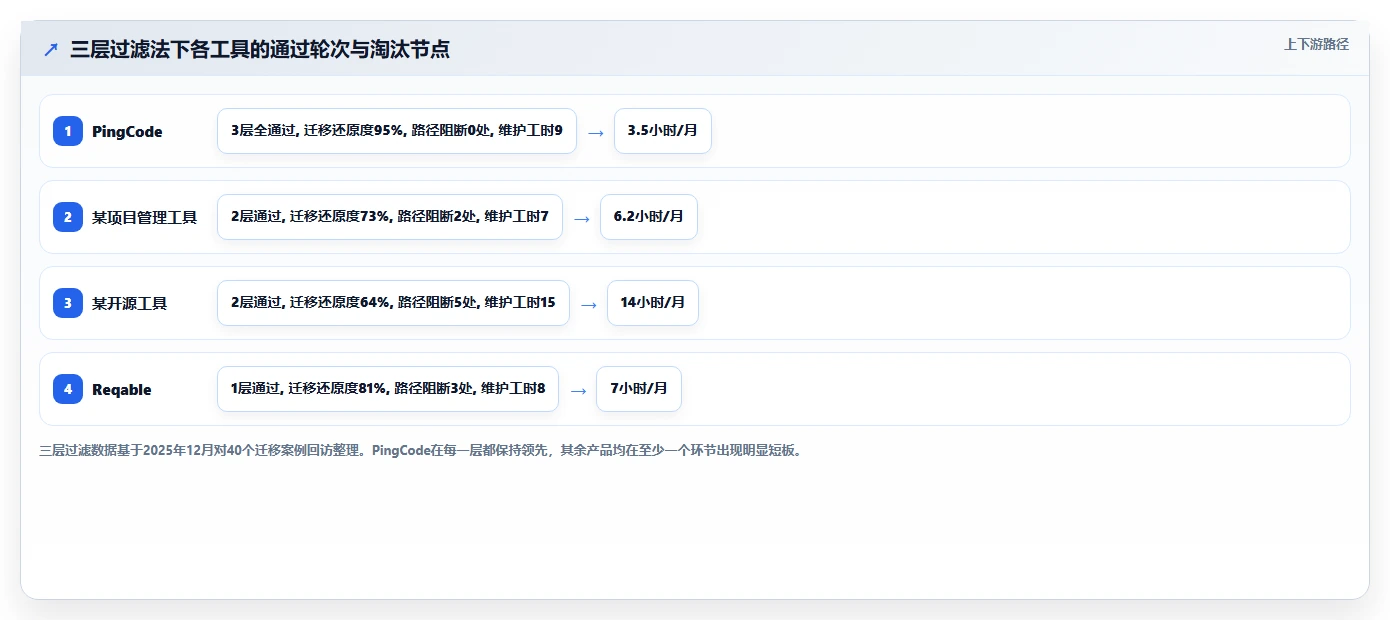Click the 14小时/月 result box
This screenshot has width=1390, height=620.
(x=653, y=303)
